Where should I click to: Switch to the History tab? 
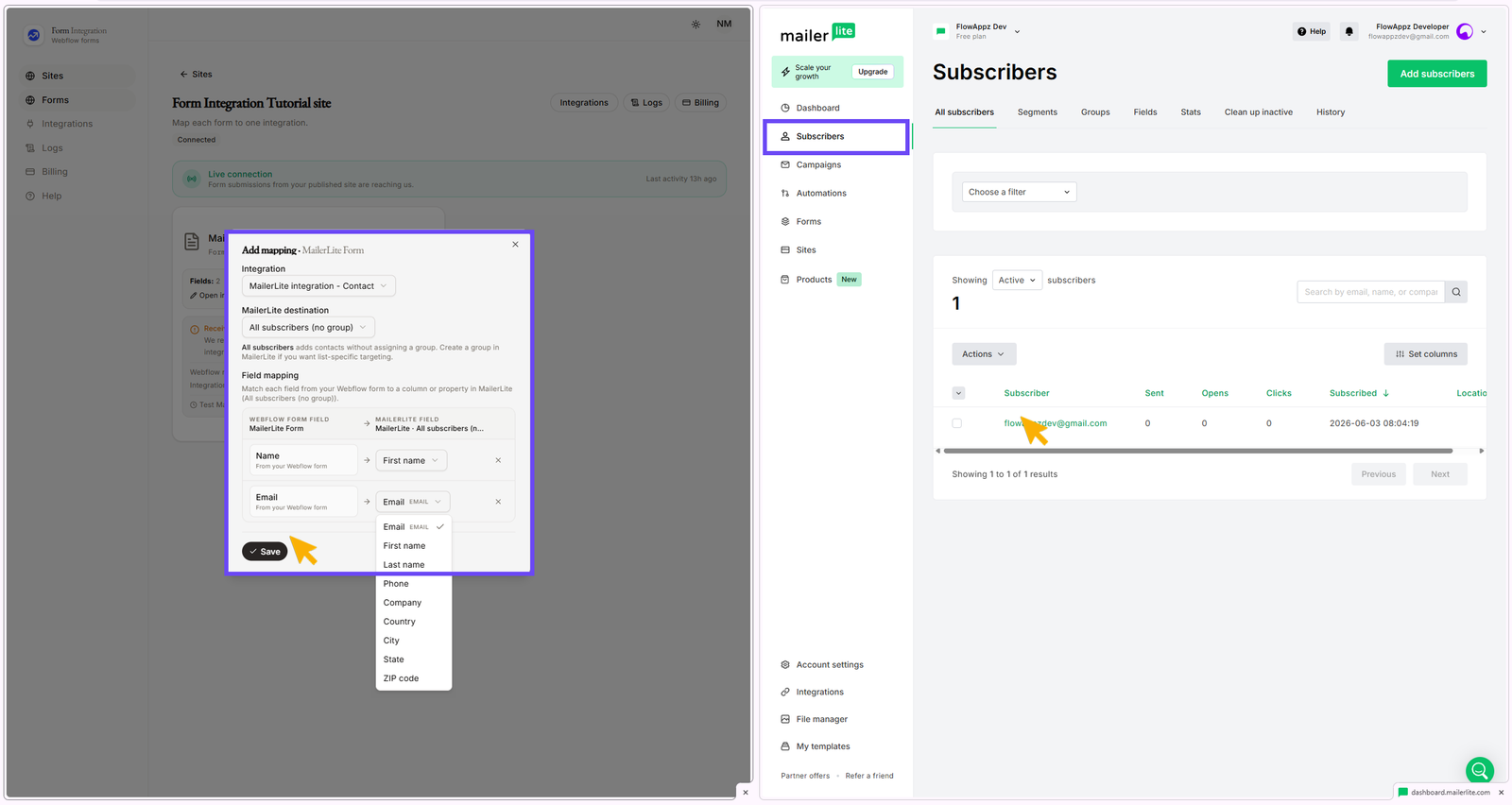pos(1330,112)
